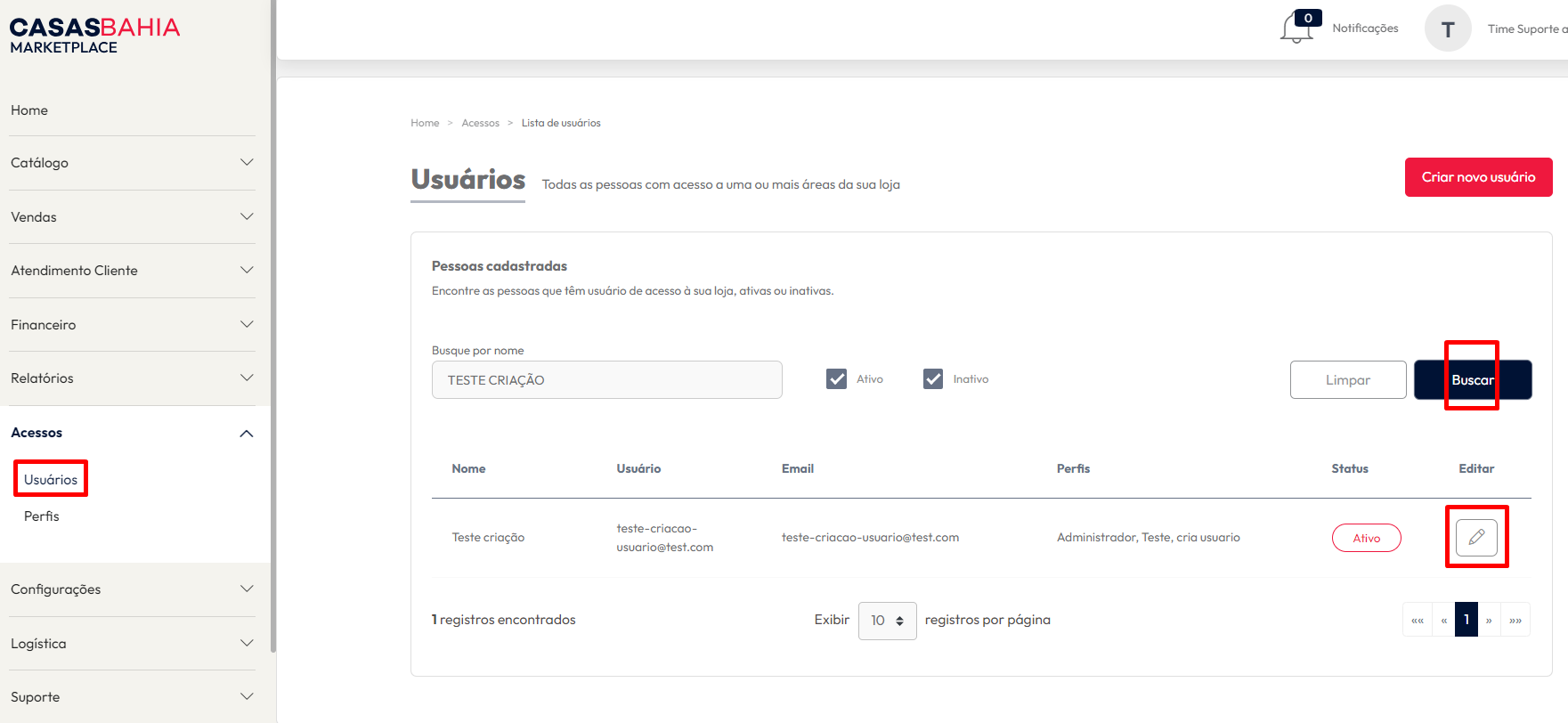
Task: Collapse the Acessos menu chevron
Action: tap(247, 433)
